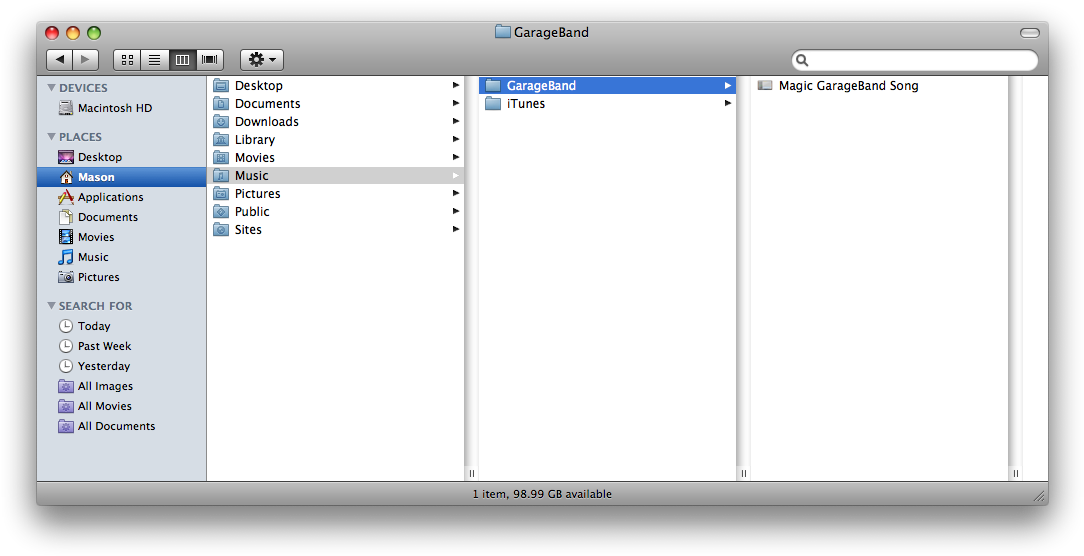
Task: Select Pictures folder in first column
Action: pos(336,194)
